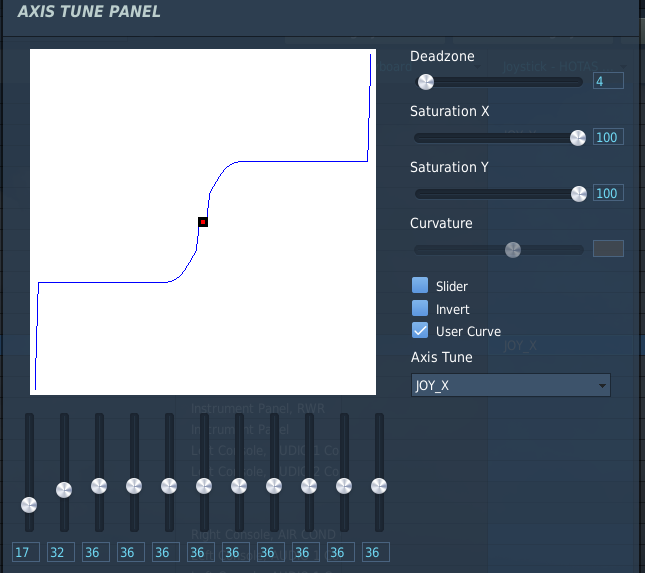Click the disabled Curvature slider knob

coord(513,250)
